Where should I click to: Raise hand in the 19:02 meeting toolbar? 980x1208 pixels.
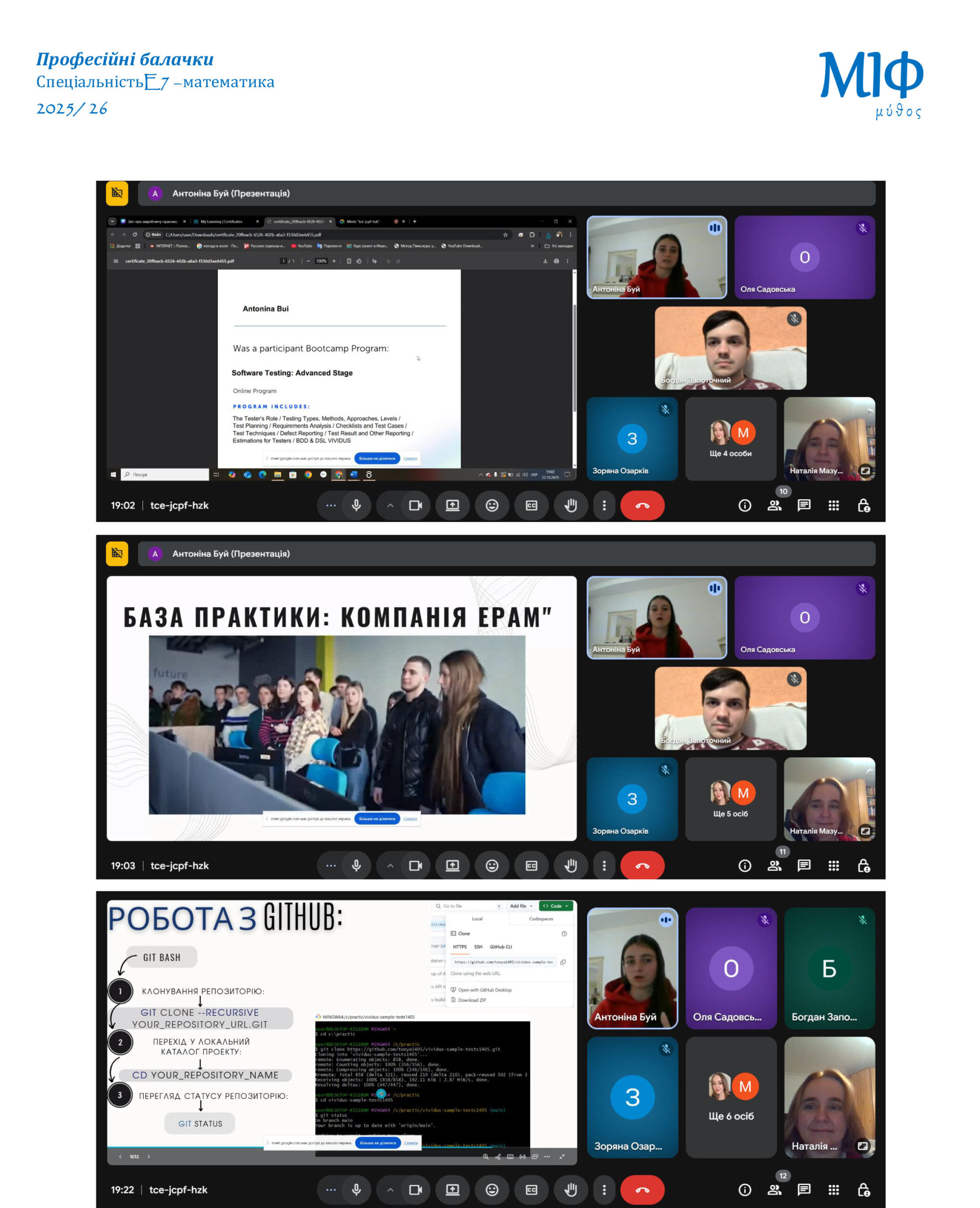click(571, 505)
